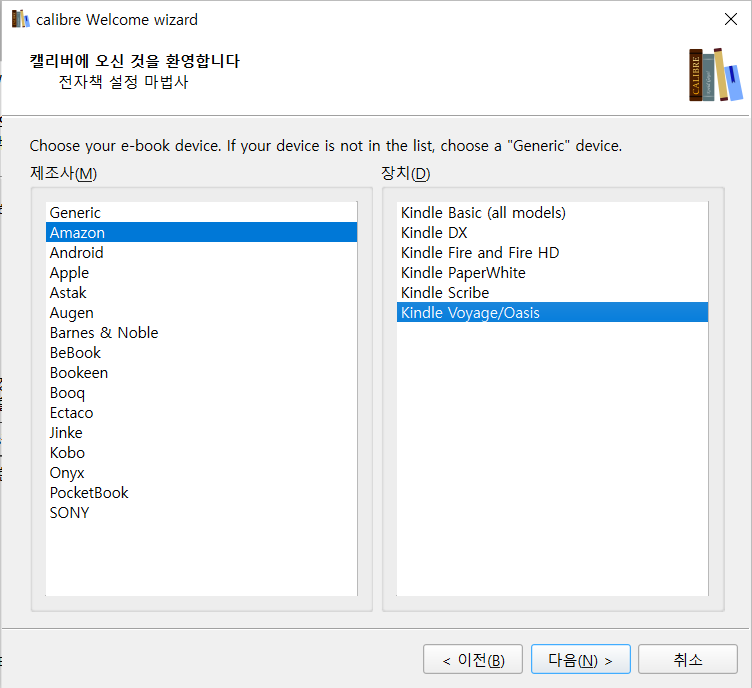The width and height of the screenshot is (752, 688).
Task: Close the calibre Welcome wizard window
Action: [730, 19]
